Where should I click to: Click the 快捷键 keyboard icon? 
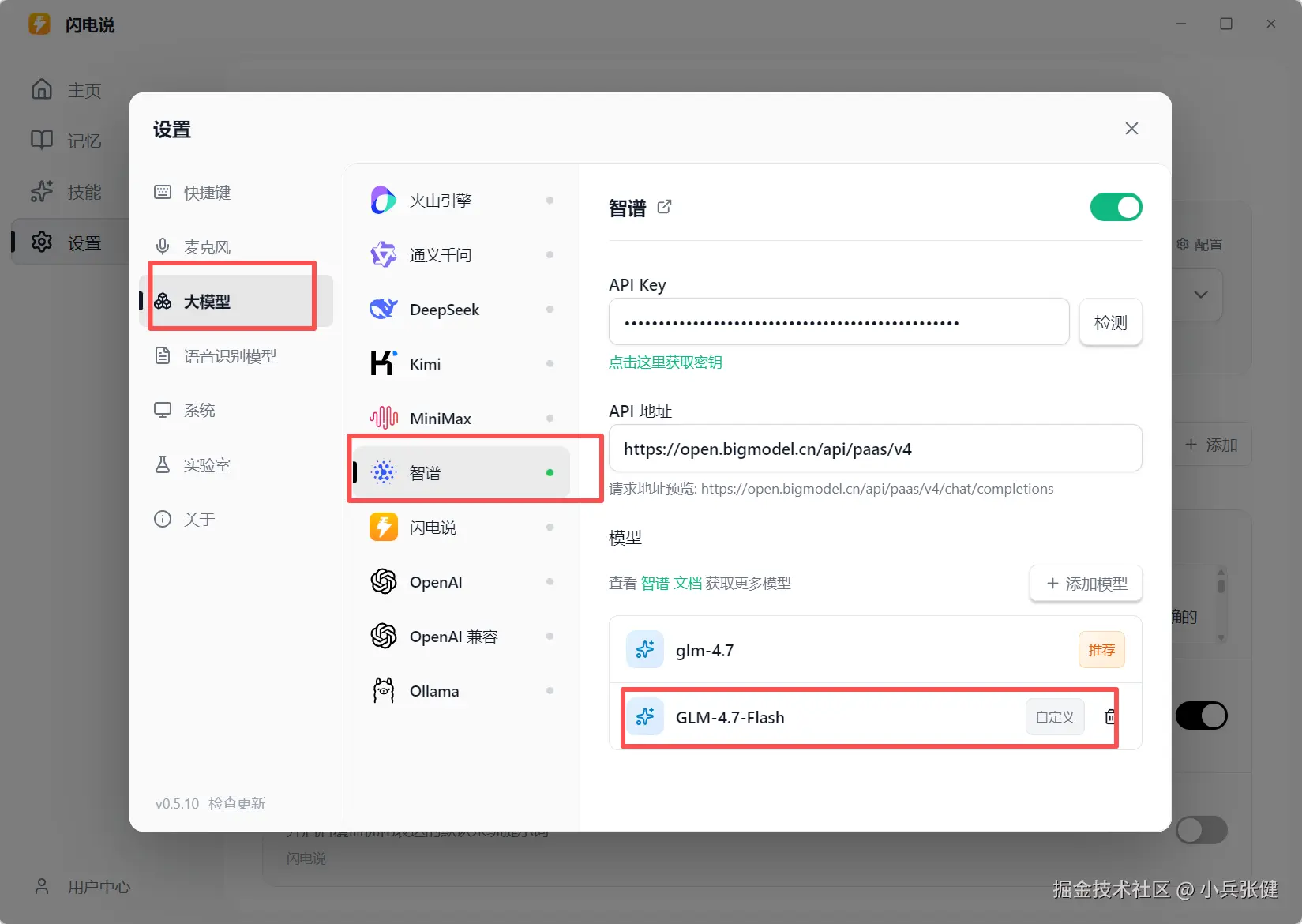pos(163,193)
